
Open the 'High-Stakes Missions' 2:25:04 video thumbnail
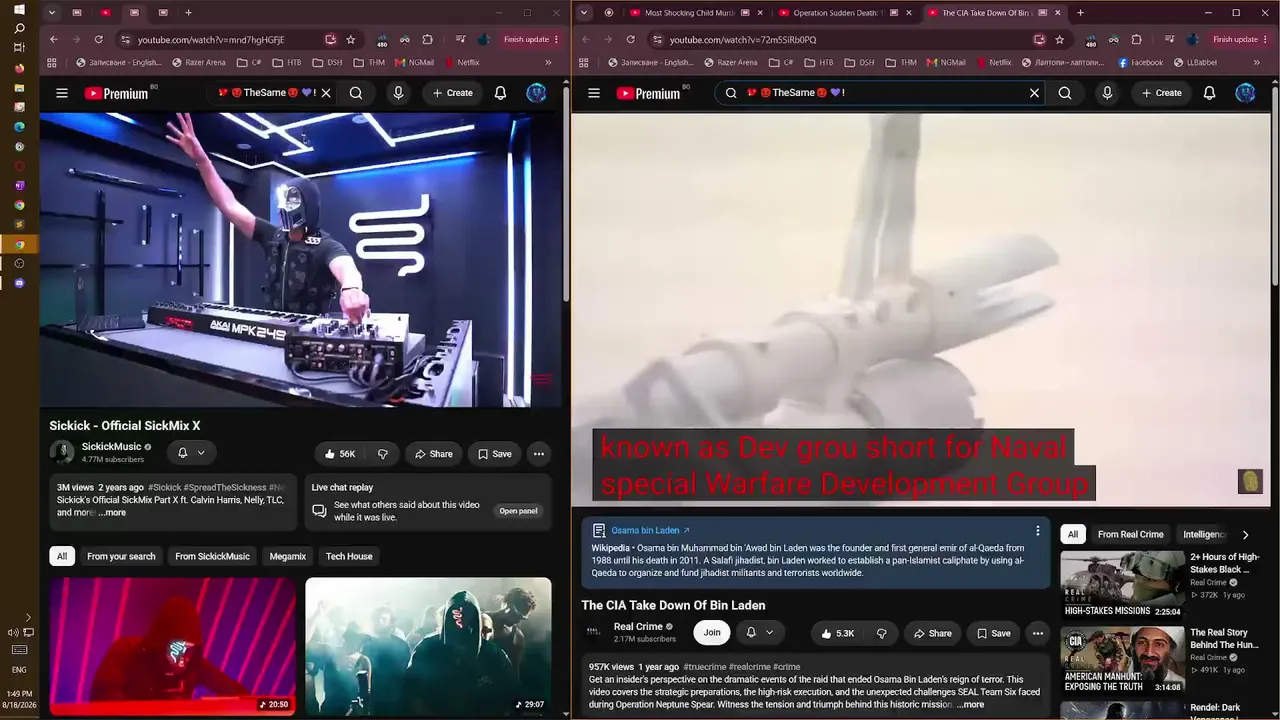1122,584
